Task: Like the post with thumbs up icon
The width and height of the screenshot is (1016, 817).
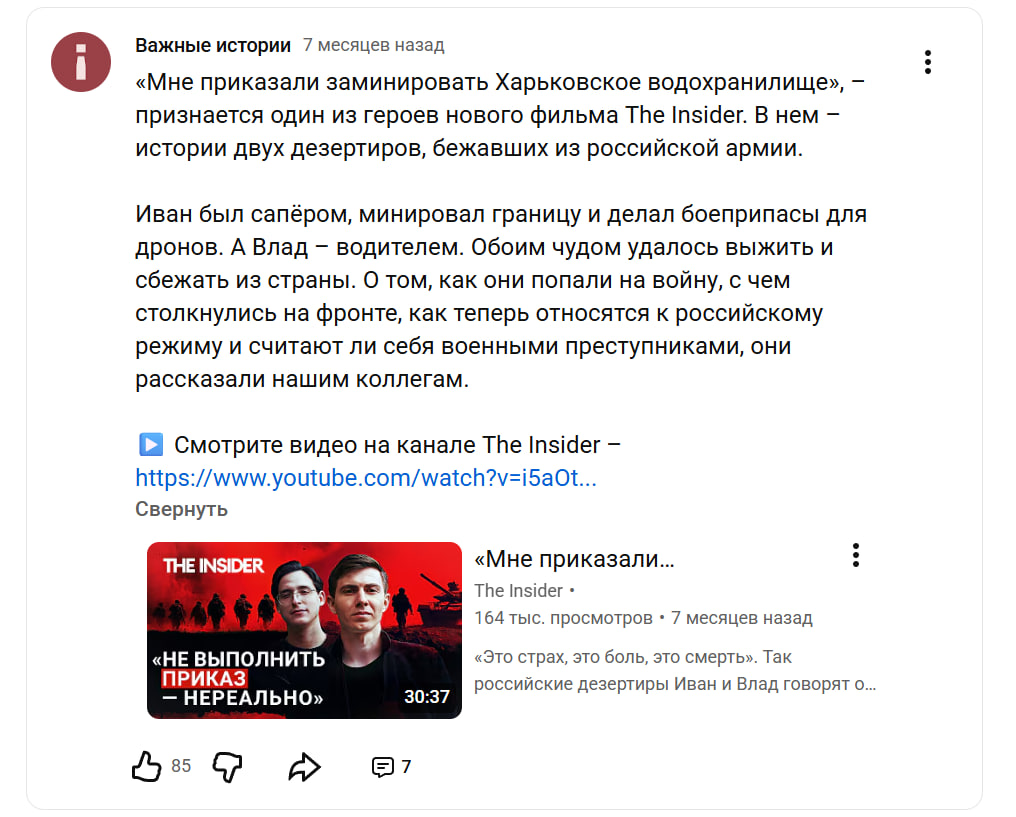Action: click(146, 766)
